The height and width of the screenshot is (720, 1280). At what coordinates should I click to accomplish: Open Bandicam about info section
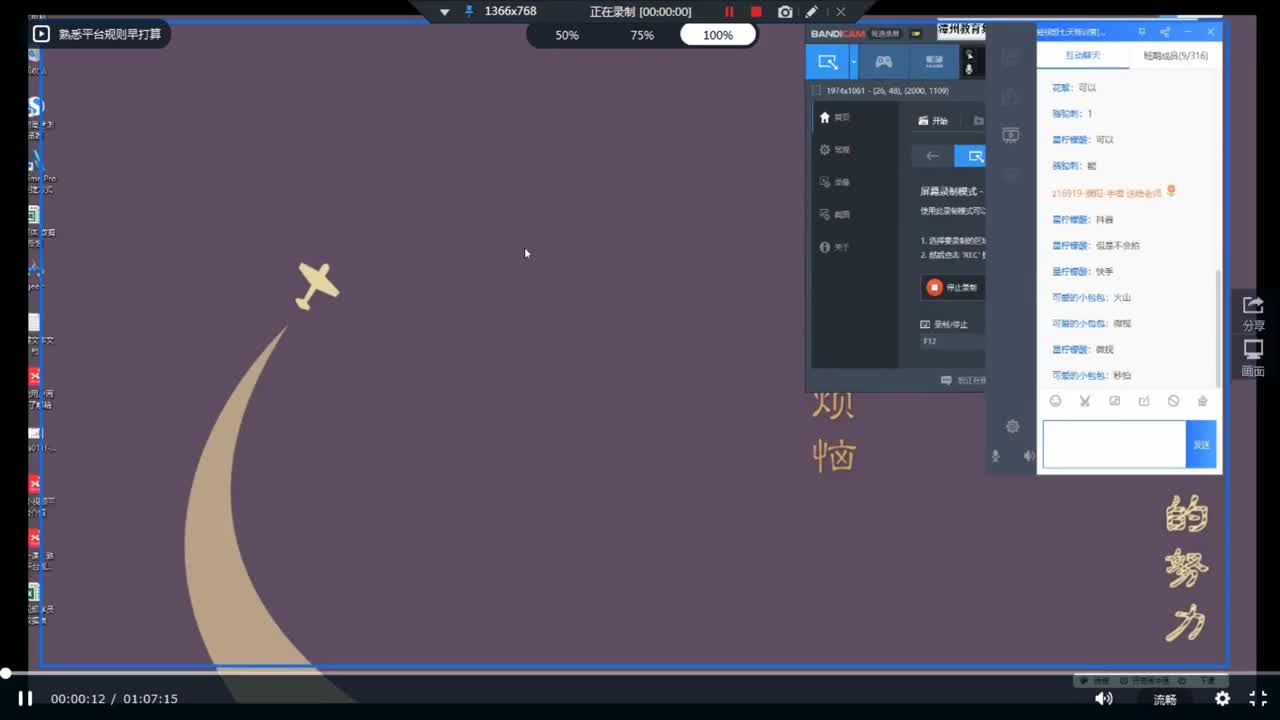coord(835,247)
